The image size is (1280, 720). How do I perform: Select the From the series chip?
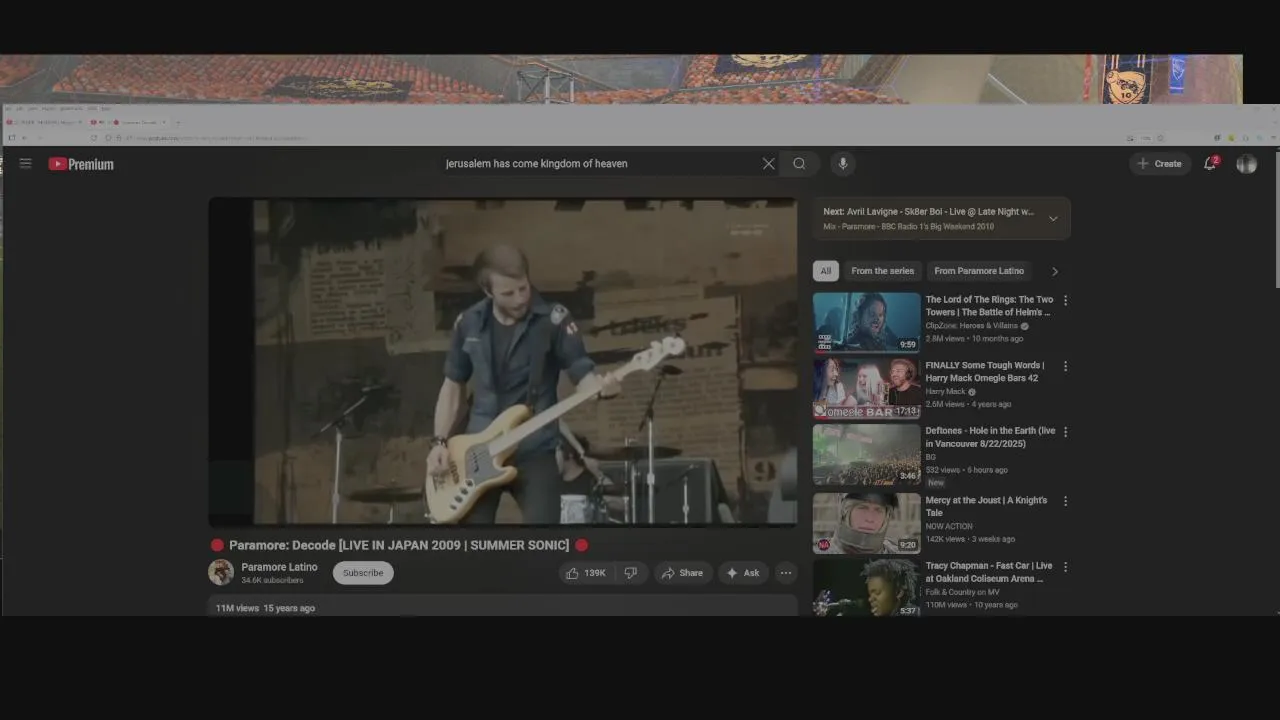(x=883, y=271)
